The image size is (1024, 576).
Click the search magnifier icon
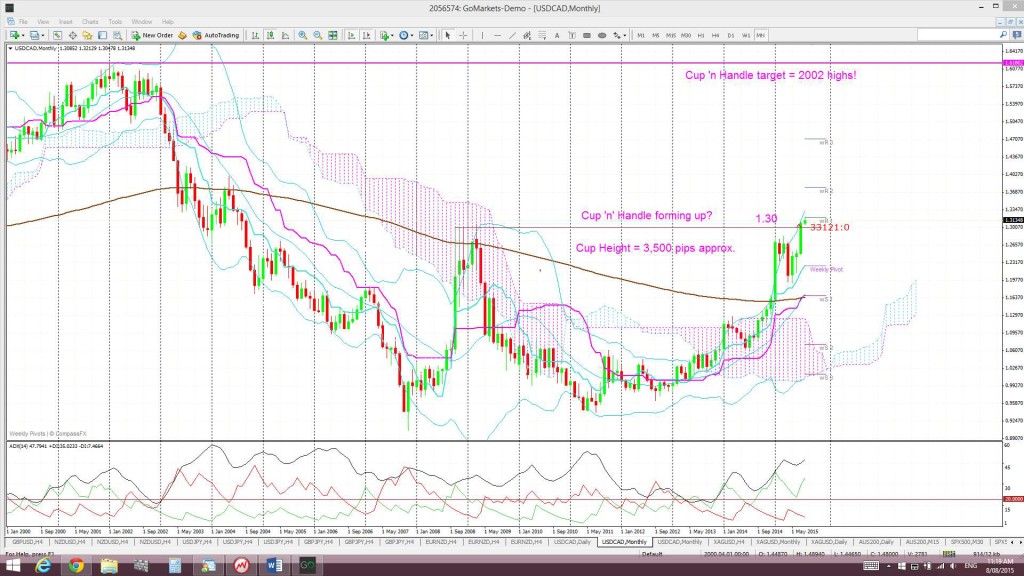(x=1003, y=35)
